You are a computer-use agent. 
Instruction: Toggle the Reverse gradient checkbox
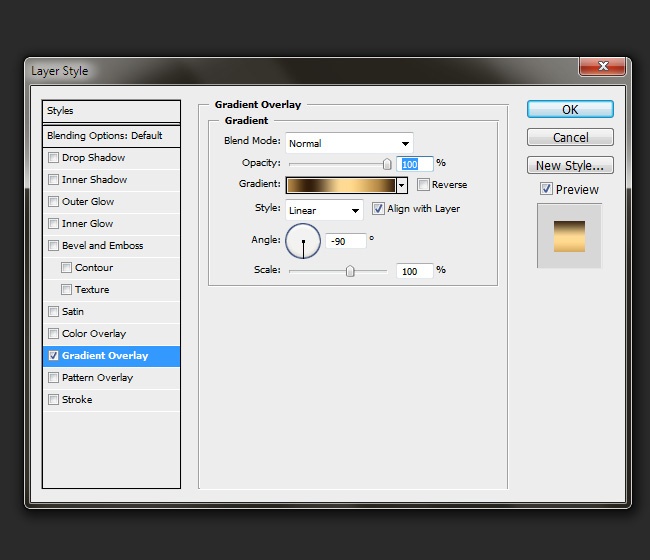coord(423,184)
